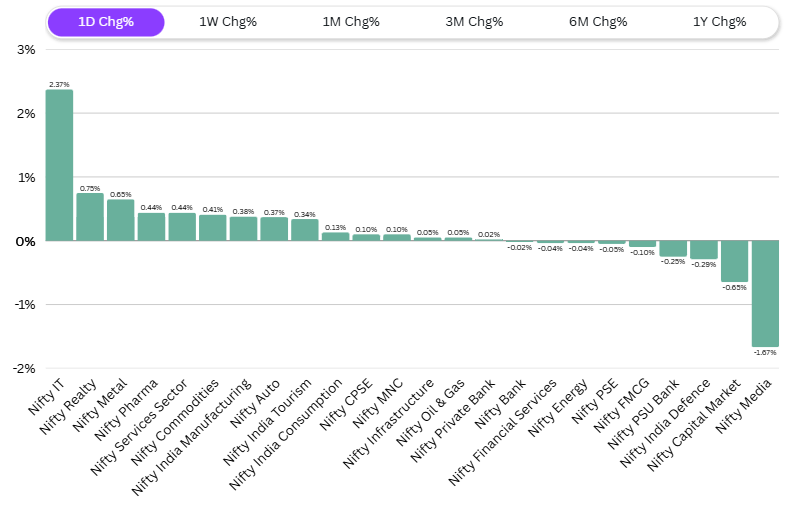
Task: Click the Nifty Oil & Gas axis label
Action: pyautogui.click(x=430, y=413)
